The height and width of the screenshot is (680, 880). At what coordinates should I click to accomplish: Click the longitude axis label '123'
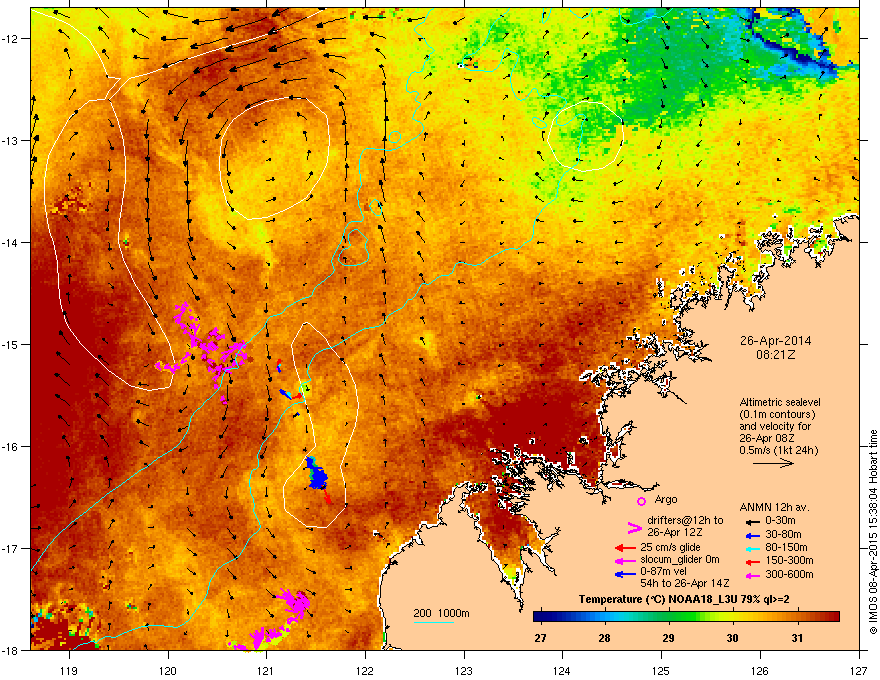[464, 670]
